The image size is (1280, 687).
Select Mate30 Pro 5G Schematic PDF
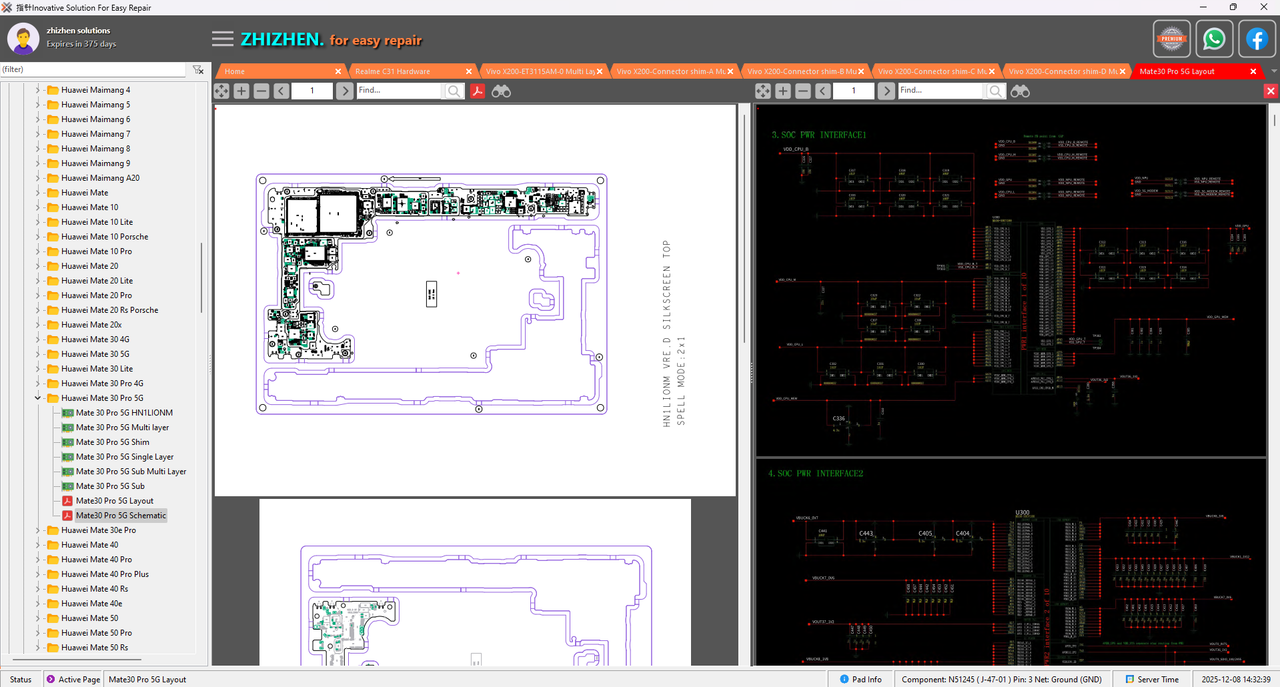tap(121, 515)
